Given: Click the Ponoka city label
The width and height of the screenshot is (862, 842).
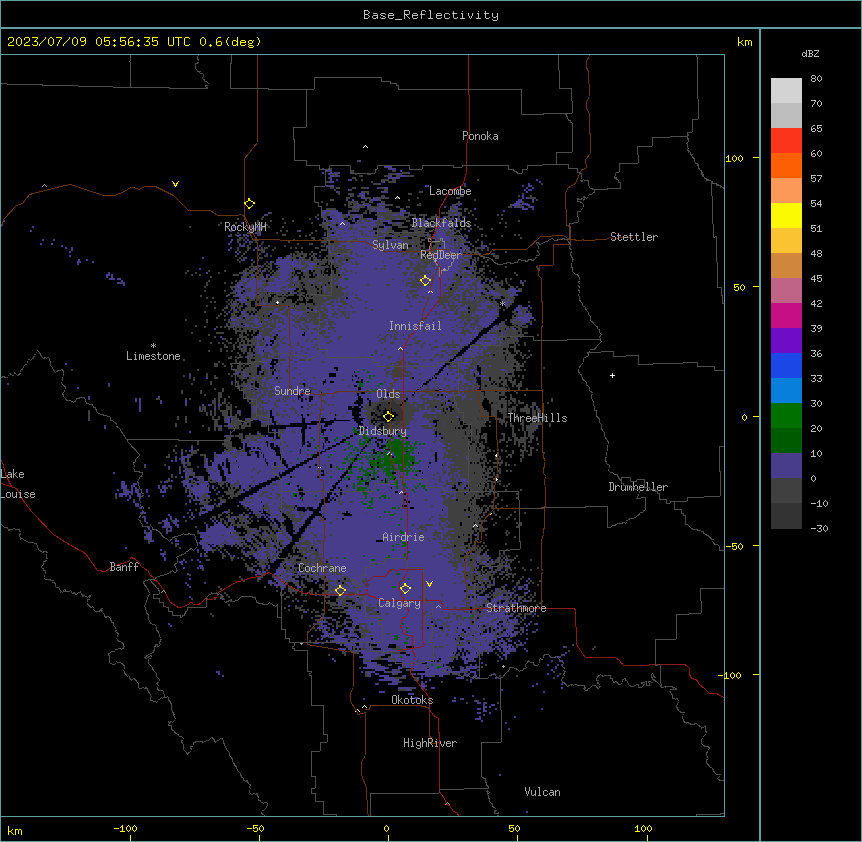Looking at the screenshot, I should tap(480, 136).
